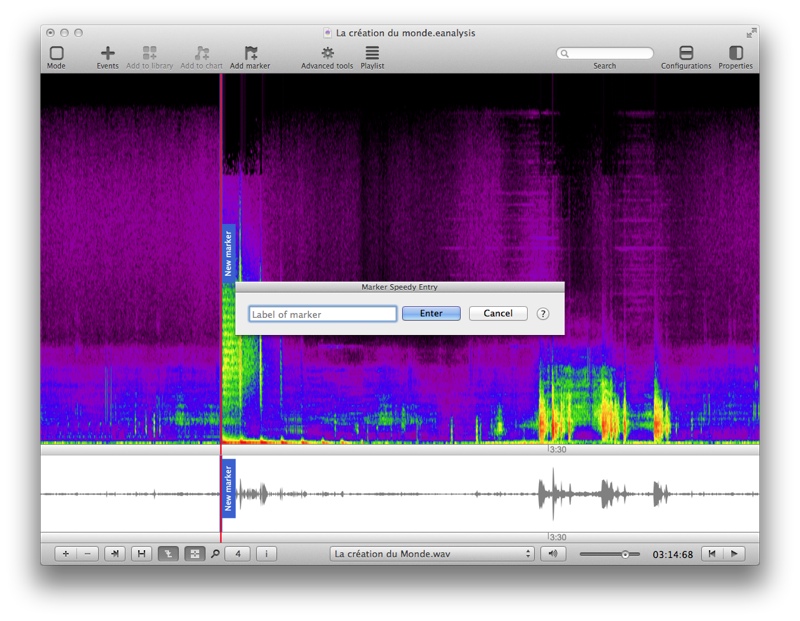Click the document icon in title bar
The height and width of the screenshot is (621, 800).
point(328,33)
